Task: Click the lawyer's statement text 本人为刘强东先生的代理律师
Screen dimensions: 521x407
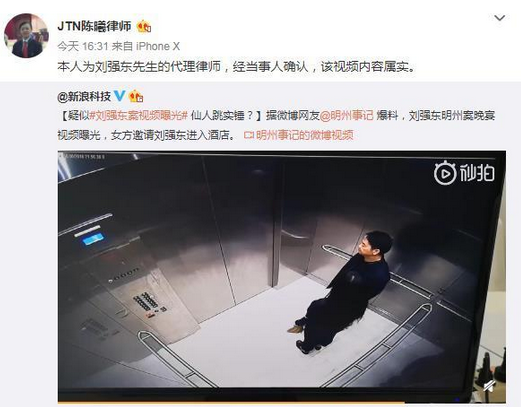Action: [x=139, y=66]
